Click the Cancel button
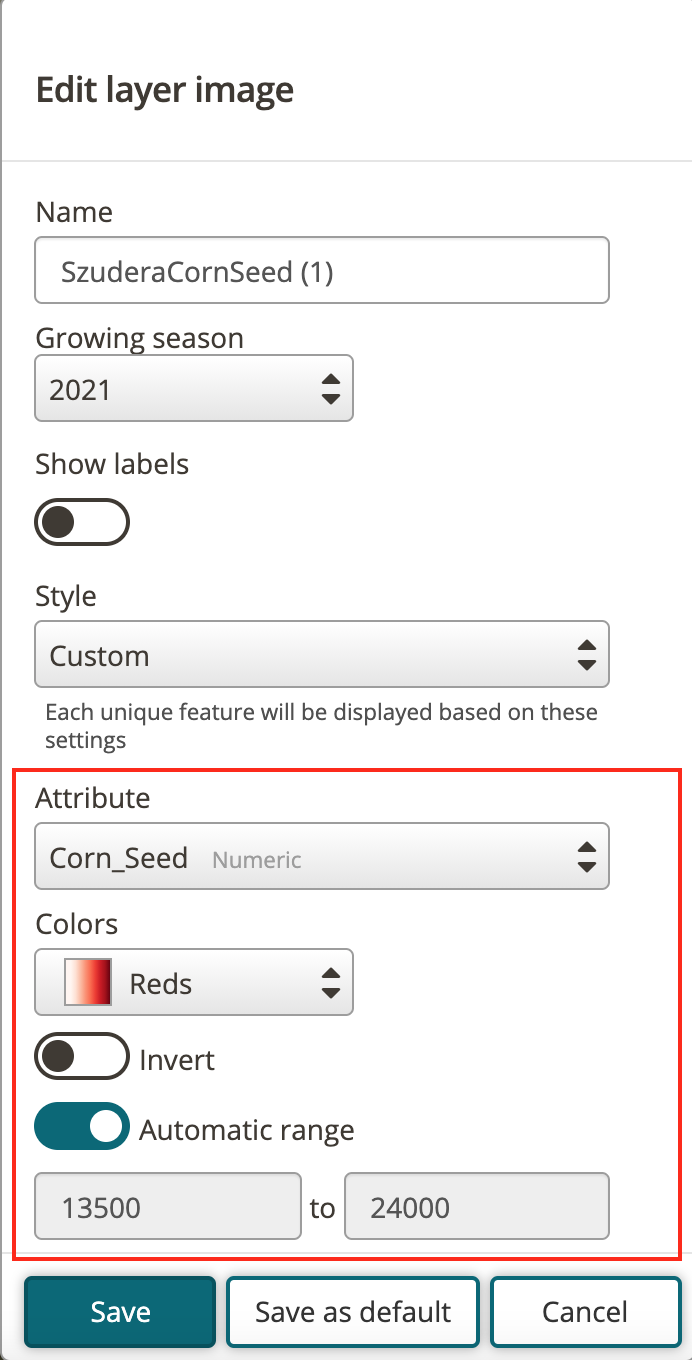 point(585,1311)
